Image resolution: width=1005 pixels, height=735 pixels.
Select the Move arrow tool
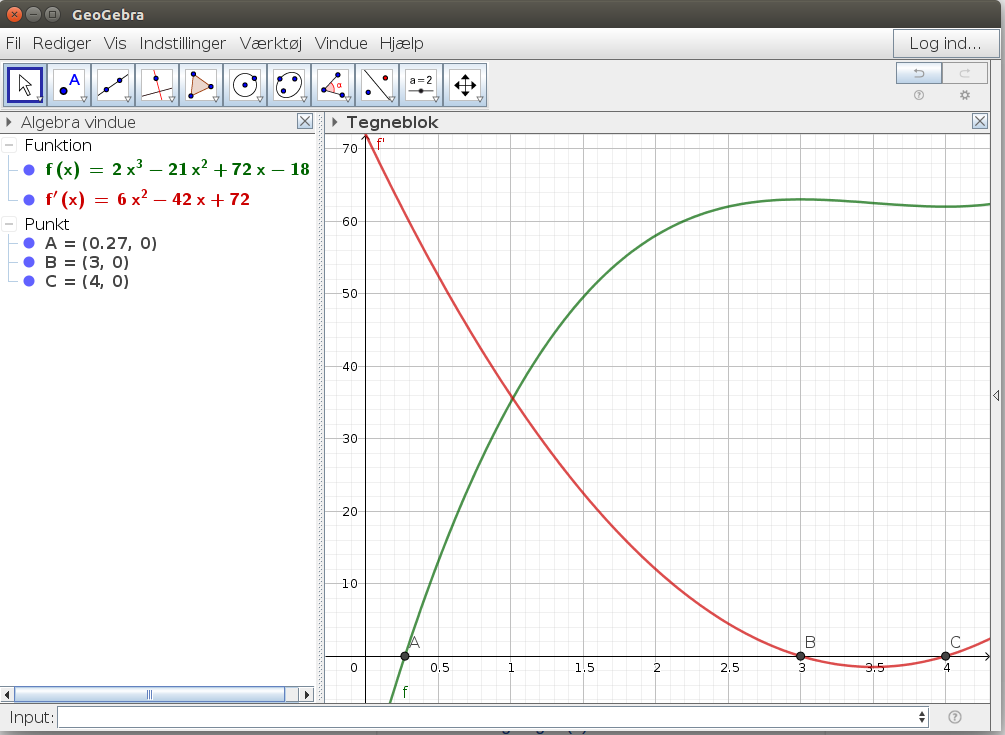(25, 85)
